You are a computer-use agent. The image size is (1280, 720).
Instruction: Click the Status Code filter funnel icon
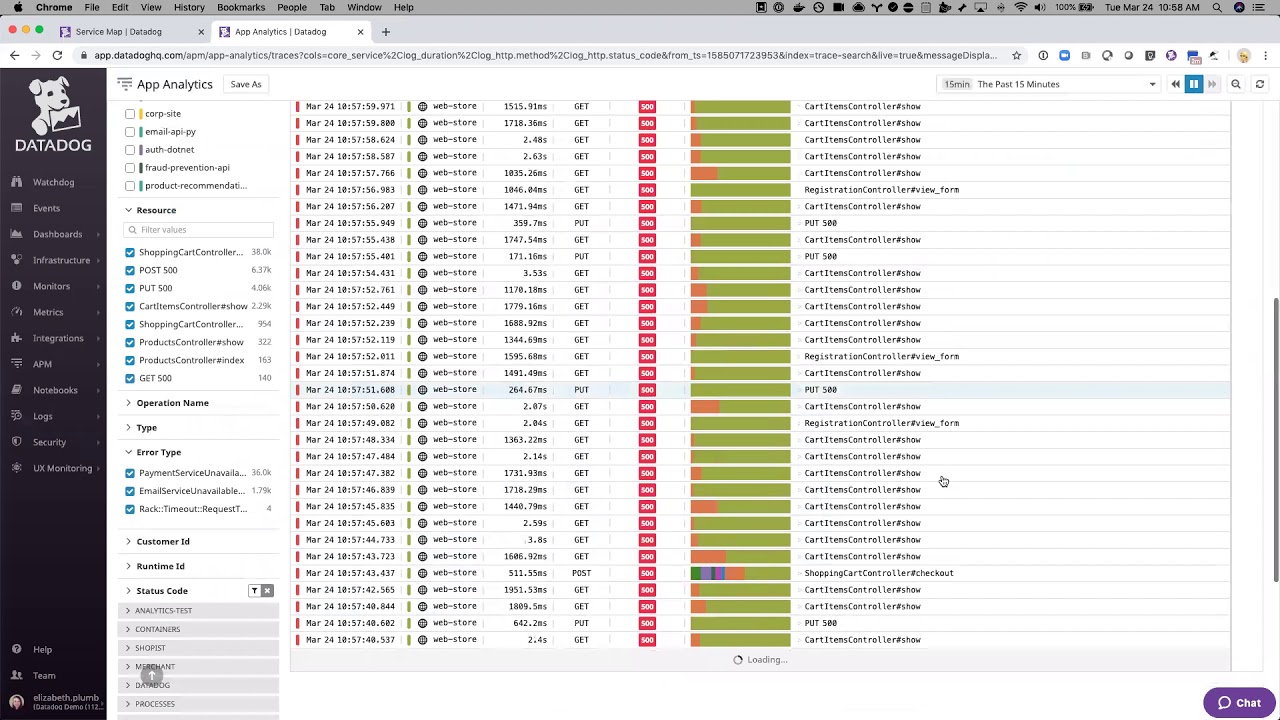click(254, 591)
